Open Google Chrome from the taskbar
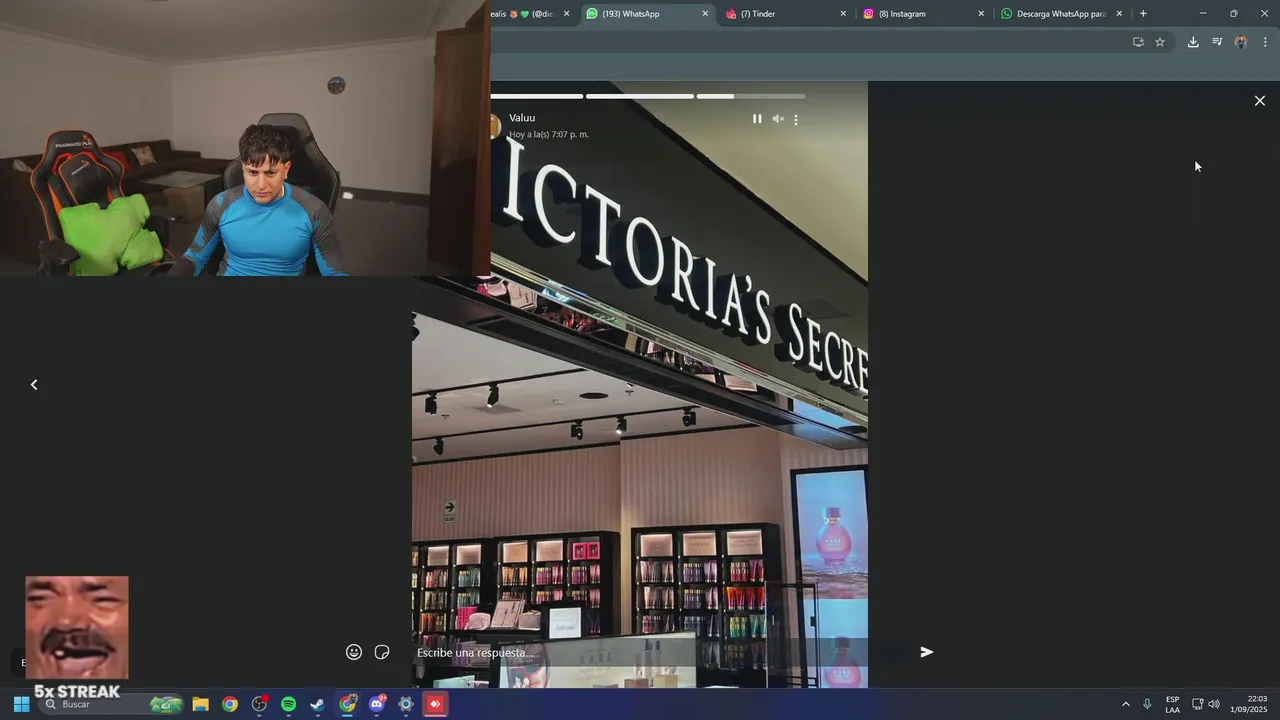Screen dimensions: 1280x720 coord(230,704)
